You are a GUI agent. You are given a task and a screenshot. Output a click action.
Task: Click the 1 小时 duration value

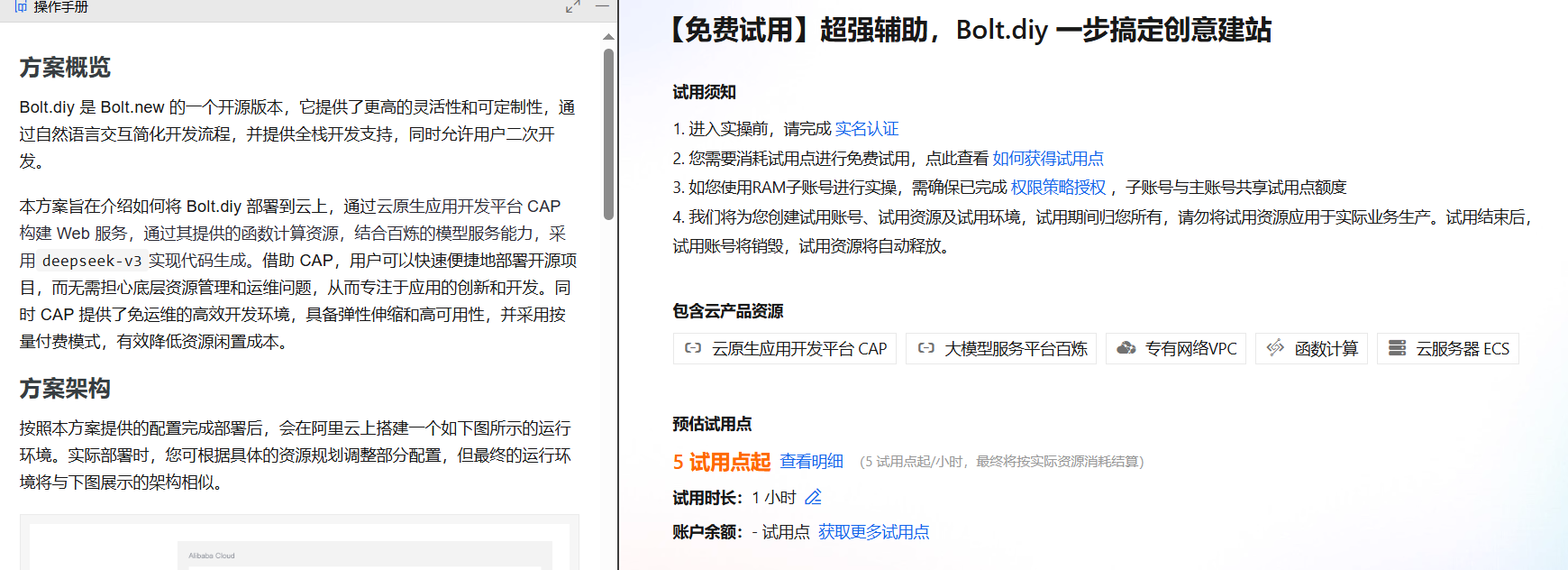pos(774,498)
